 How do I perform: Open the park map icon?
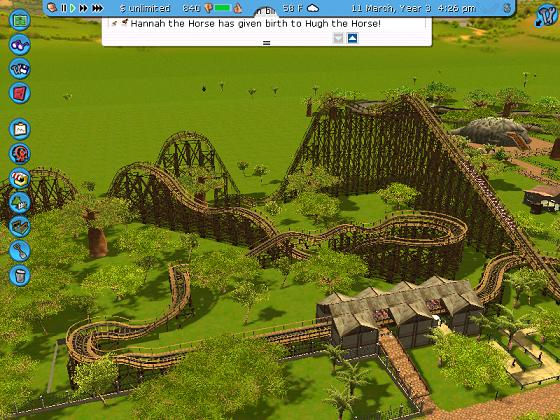click(x=20, y=20)
